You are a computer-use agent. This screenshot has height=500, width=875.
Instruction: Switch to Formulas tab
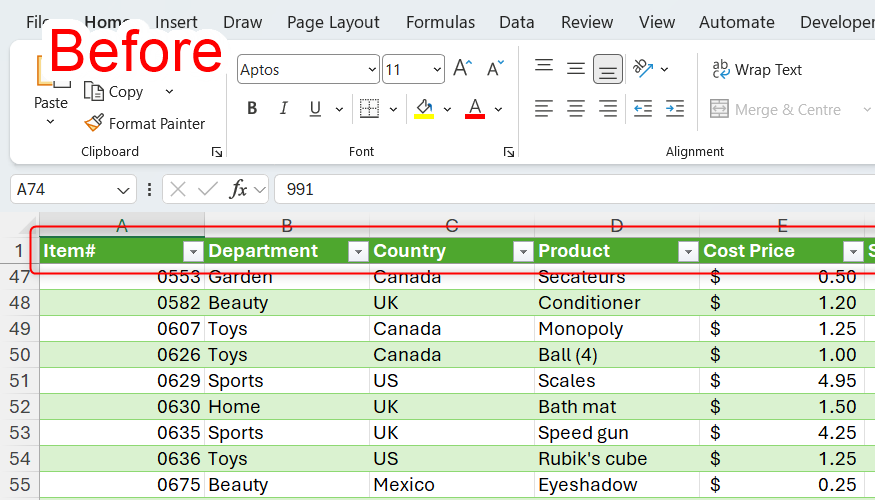pos(440,22)
